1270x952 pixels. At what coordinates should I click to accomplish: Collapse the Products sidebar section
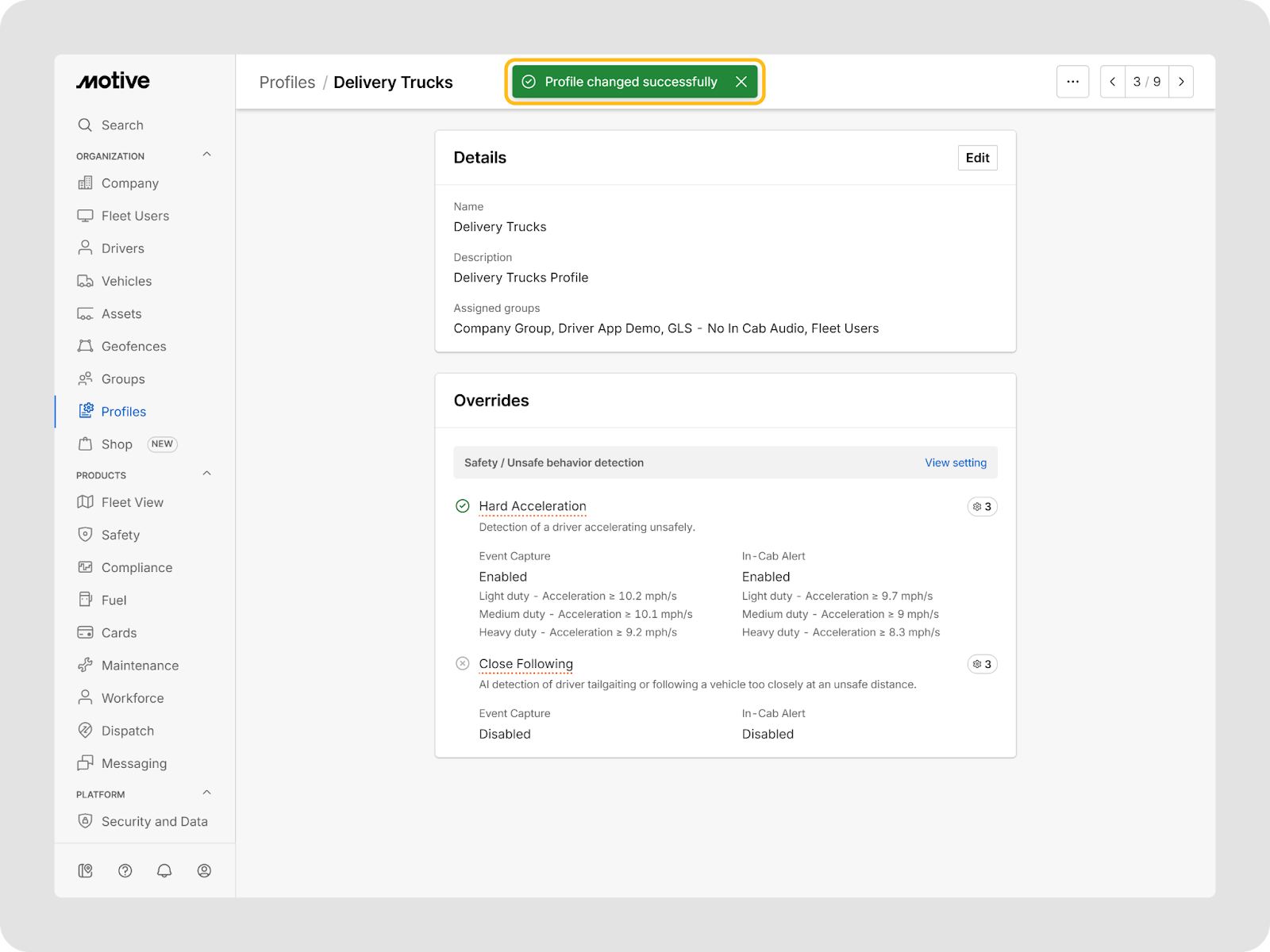coord(206,474)
